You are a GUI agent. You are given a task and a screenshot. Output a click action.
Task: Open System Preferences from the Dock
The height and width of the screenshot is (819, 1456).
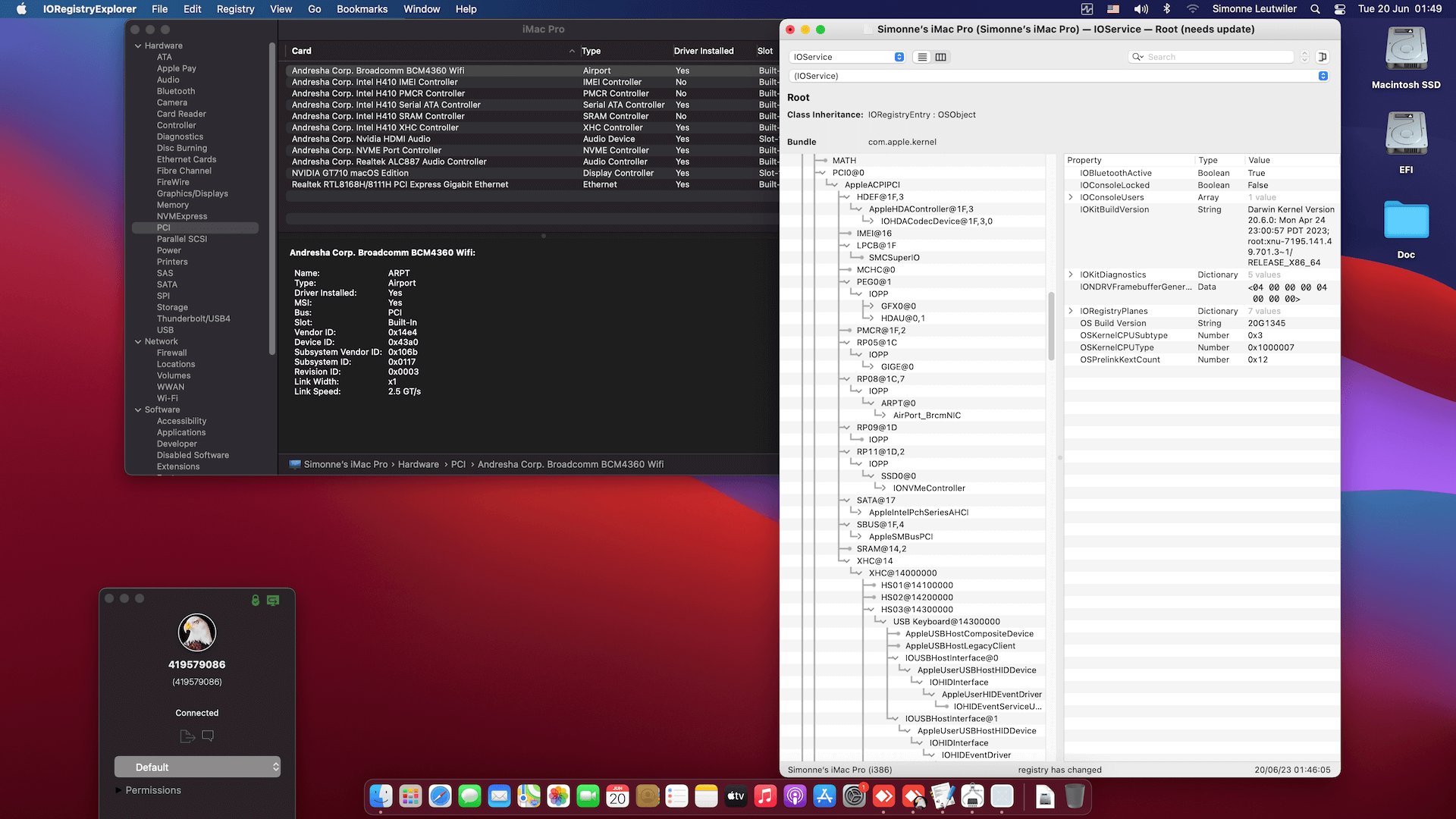coord(854,796)
